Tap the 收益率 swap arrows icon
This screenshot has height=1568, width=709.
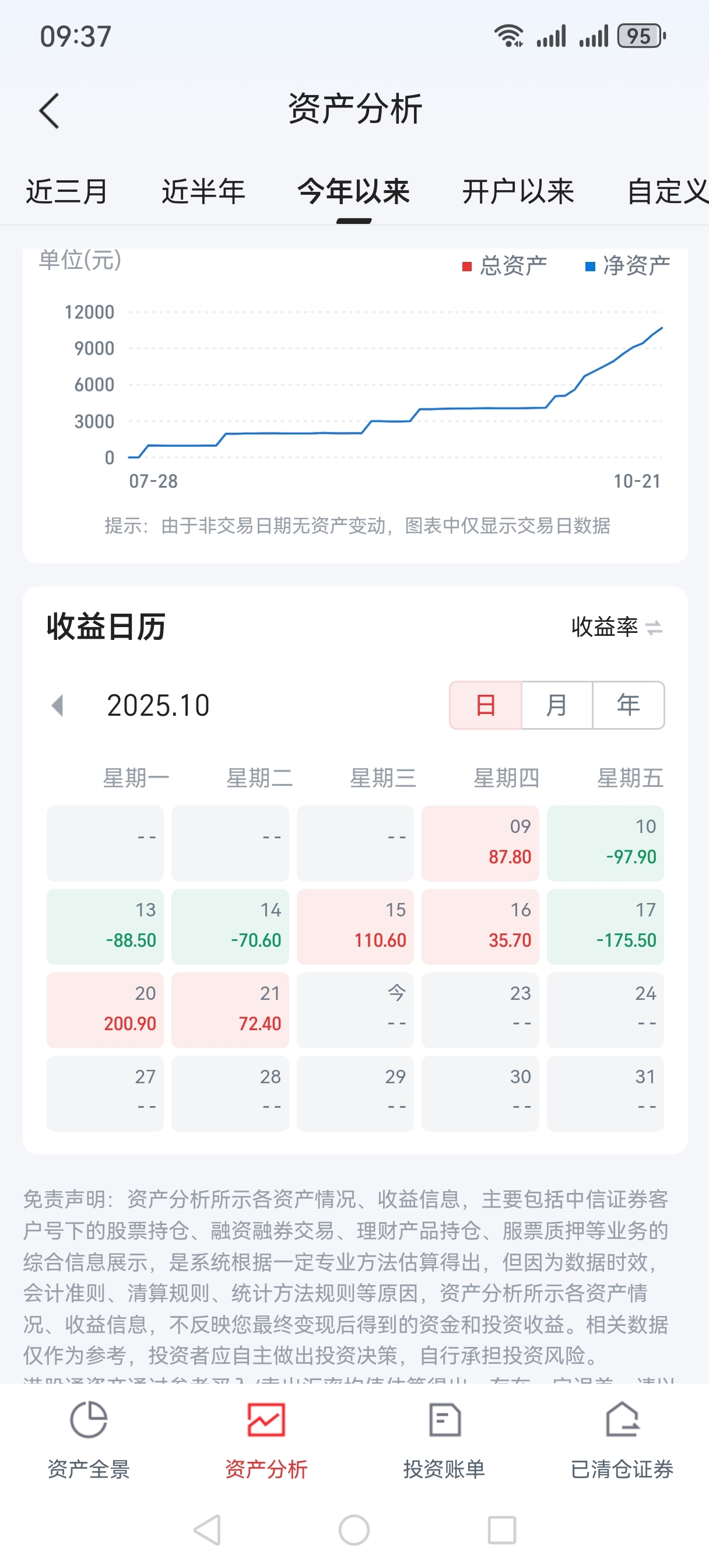tap(654, 627)
